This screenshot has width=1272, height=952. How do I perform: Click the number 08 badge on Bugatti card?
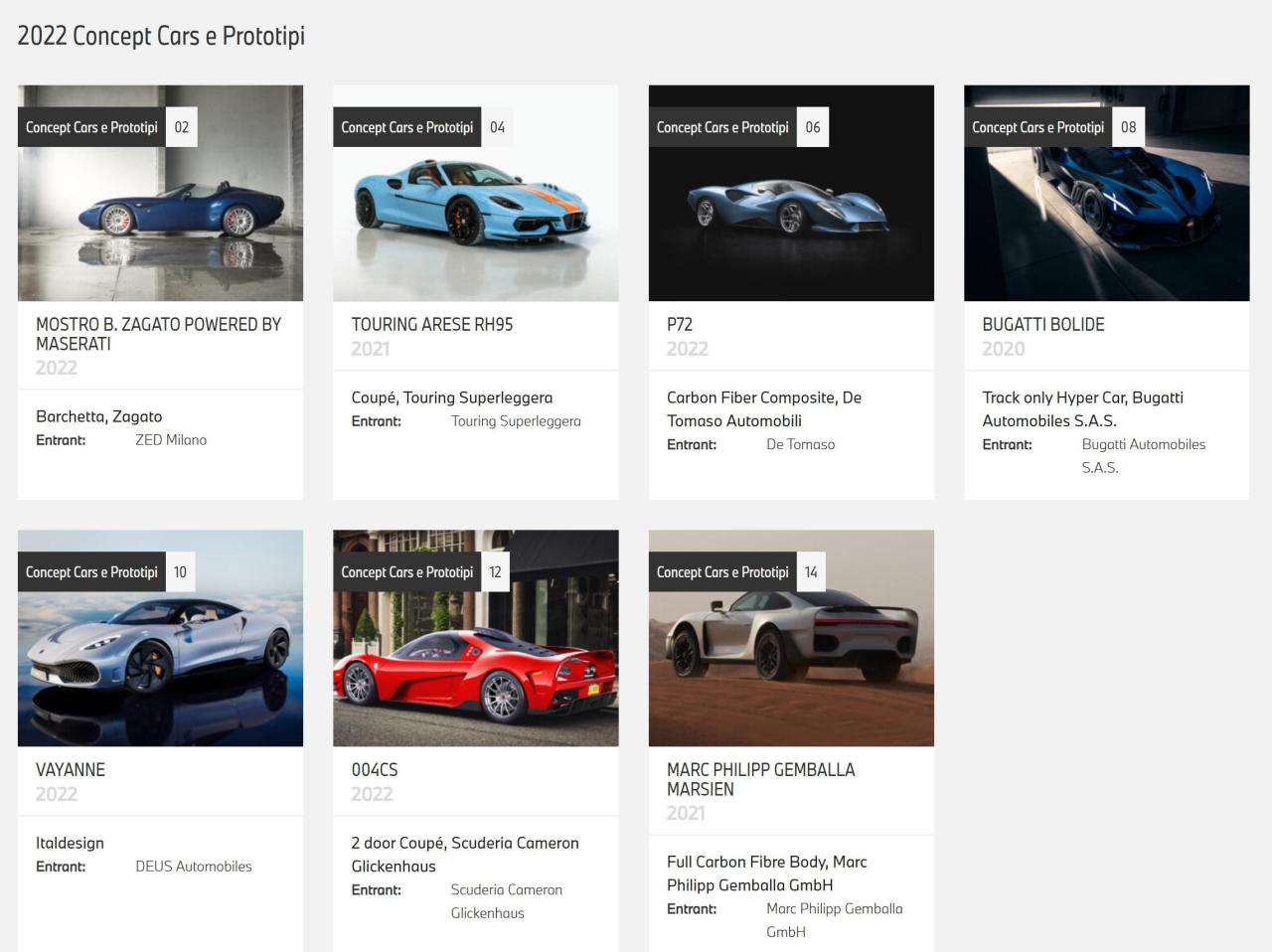pyautogui.click(x=1128, y=127)
